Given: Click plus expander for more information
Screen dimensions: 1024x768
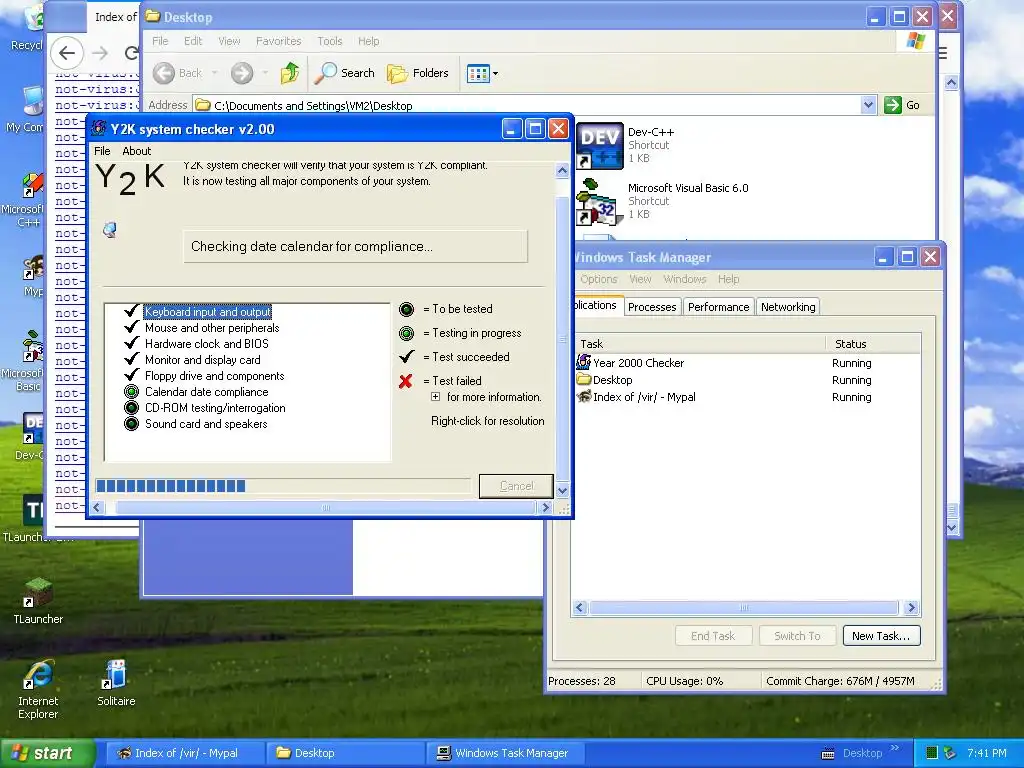Looking at the screenshot, I should click(436, 396).
